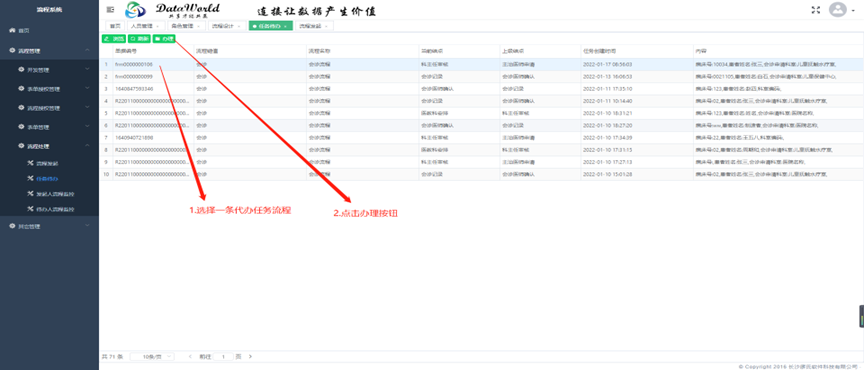Click the home icon in the sidebar
Image resolution: width=864 pixels, height=370 pixels.
(12, 30)
